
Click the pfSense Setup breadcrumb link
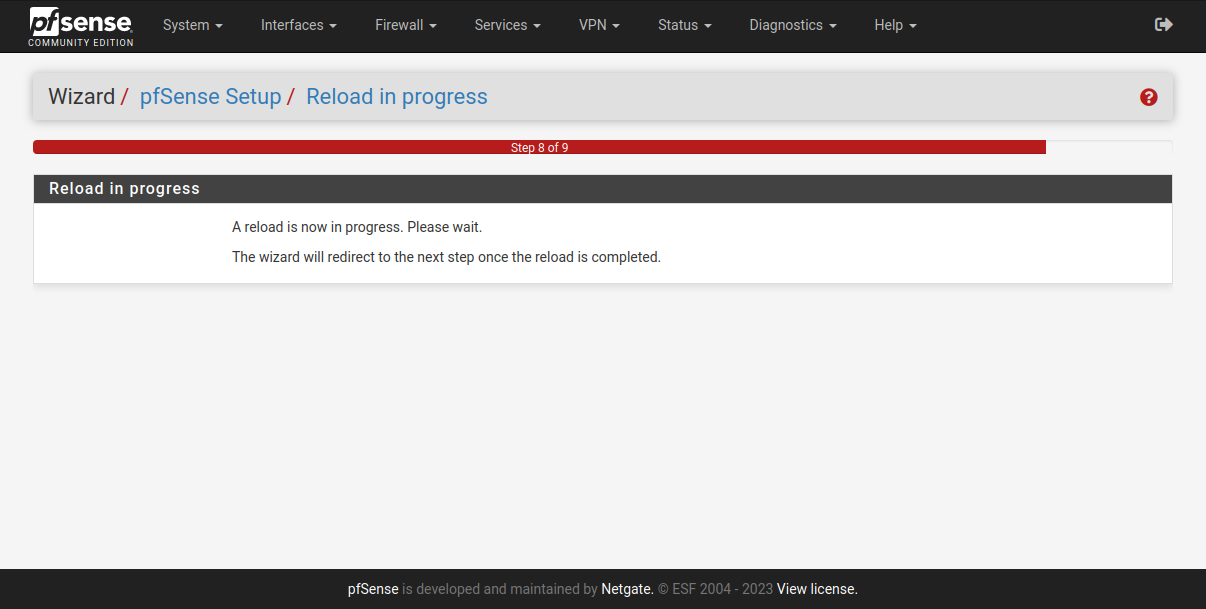click(210, 97)
